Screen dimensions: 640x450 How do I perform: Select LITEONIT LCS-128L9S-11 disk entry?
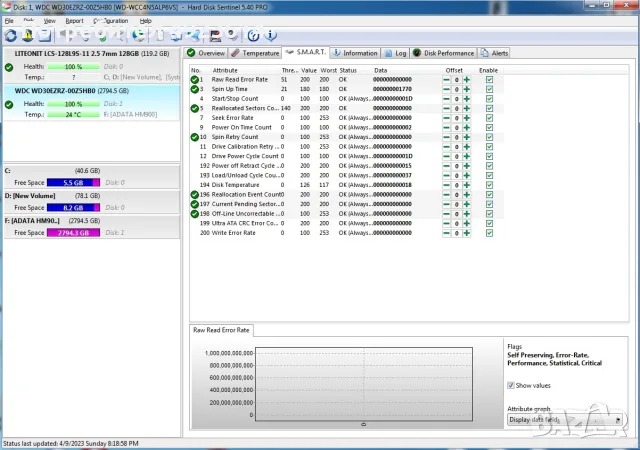91,65
